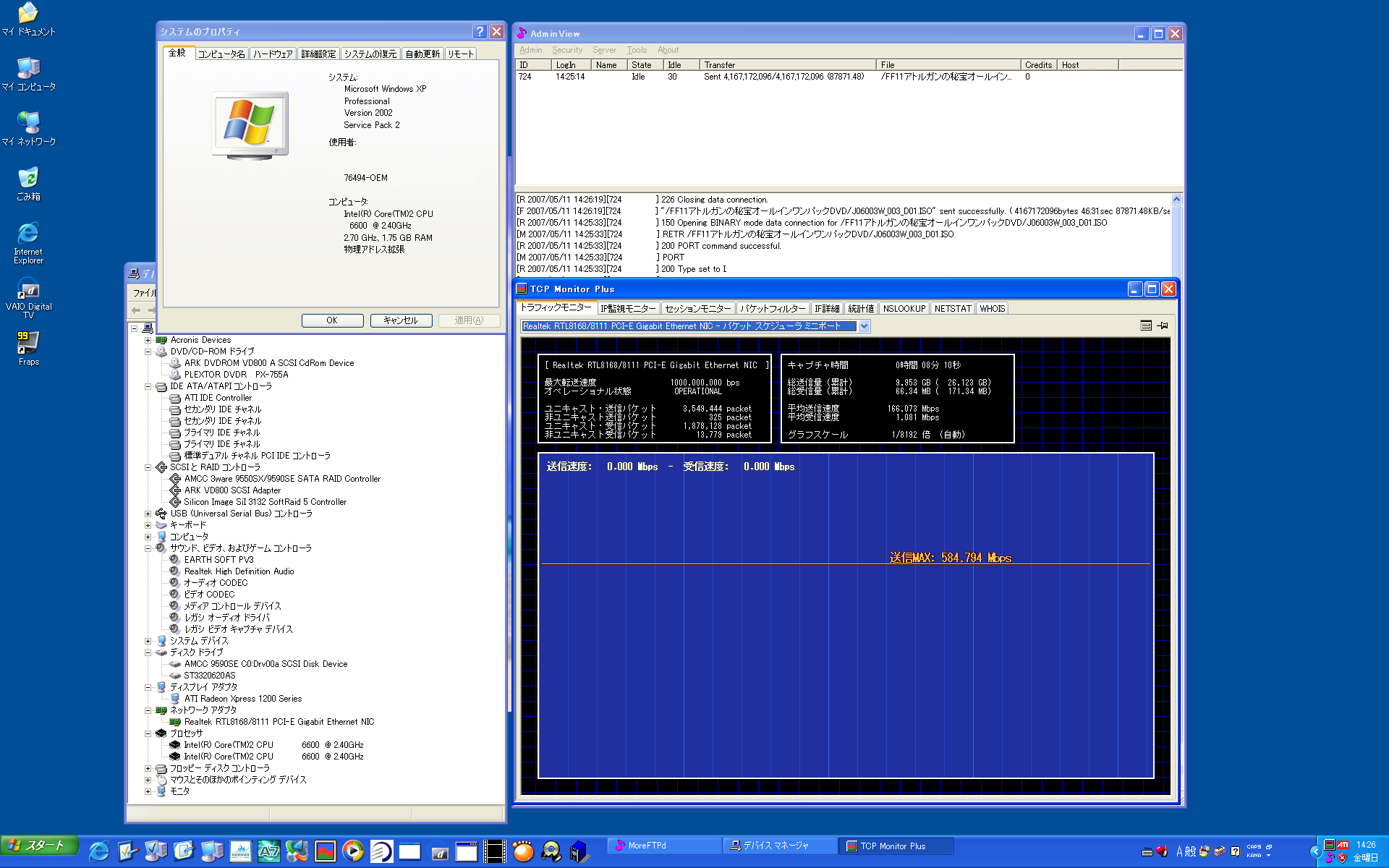Click the キャンセル button
Image resolution: width=1389 pixels, height=868 pixels.
[401, 320]
